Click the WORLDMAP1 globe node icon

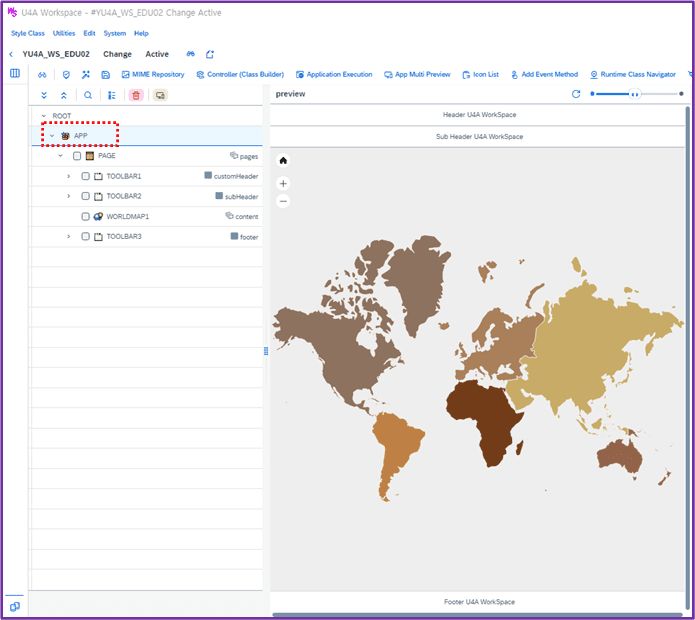tap(98, 216)
